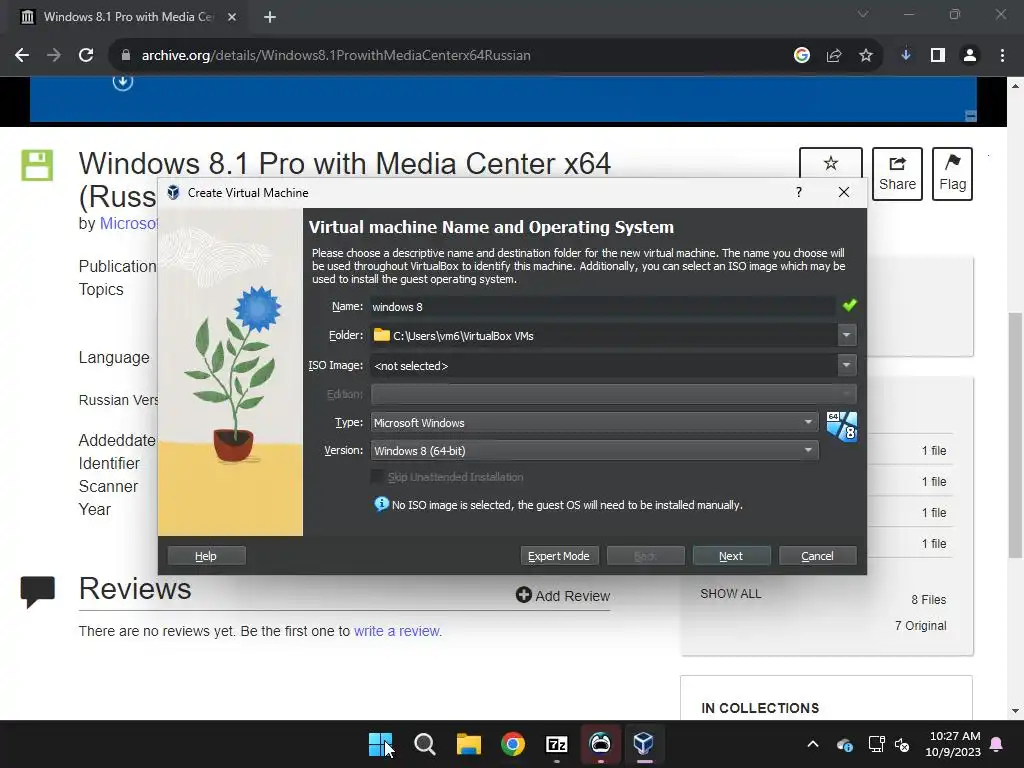Expand the Folder dropdown arrow
Image resolution: width=1024 pixels, height=768 pixels.
coord(846,335)
